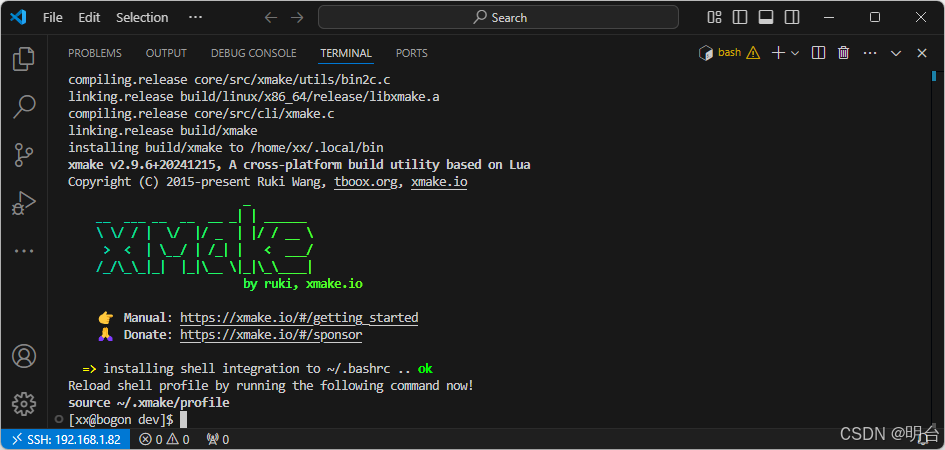Open the Accounts menu icon
Screen dimensions: 945x450
pos(24,356)
